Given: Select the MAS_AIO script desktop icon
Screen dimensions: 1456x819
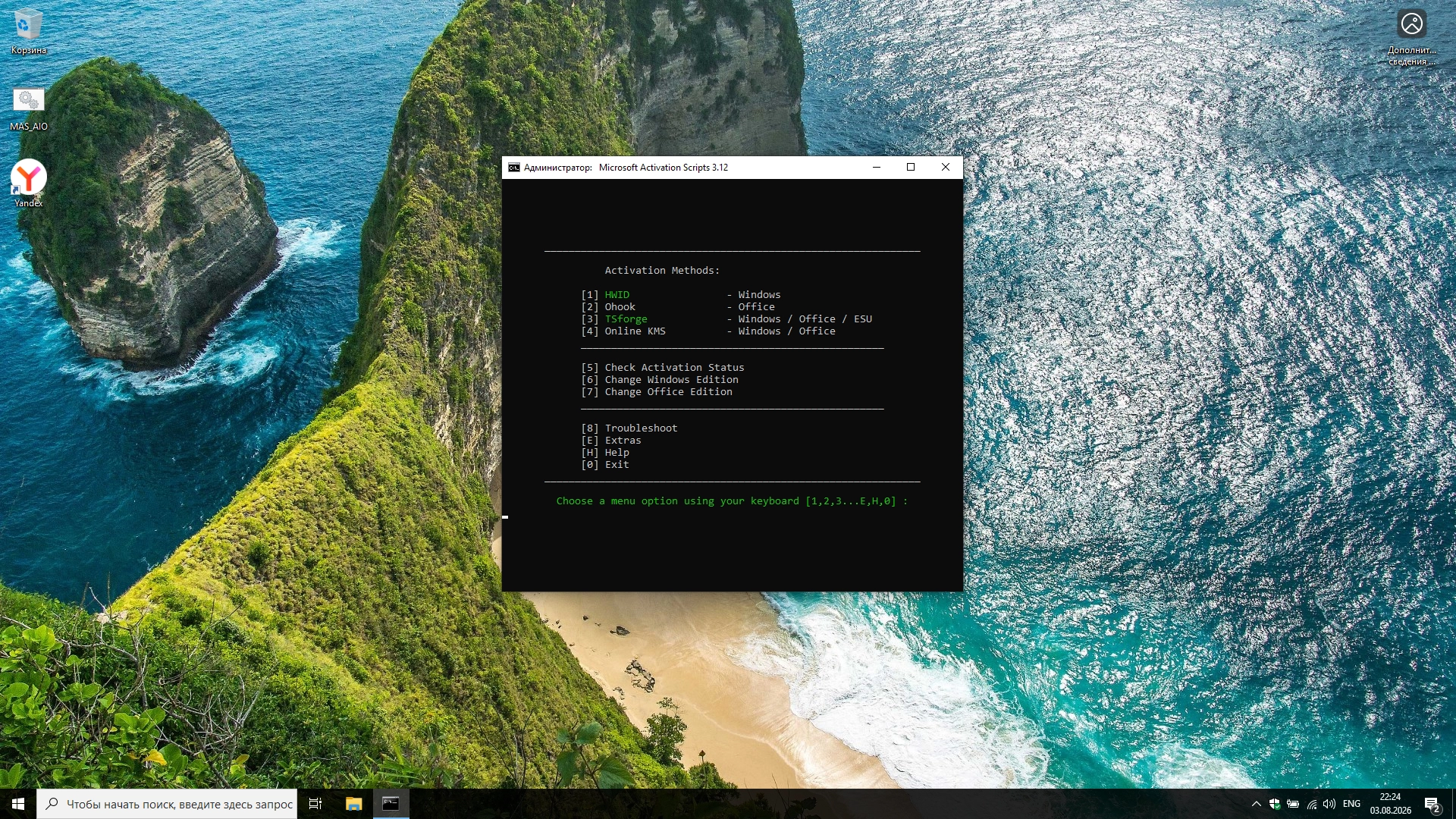Looking at the screenshot, I should [x=28, y=109].
